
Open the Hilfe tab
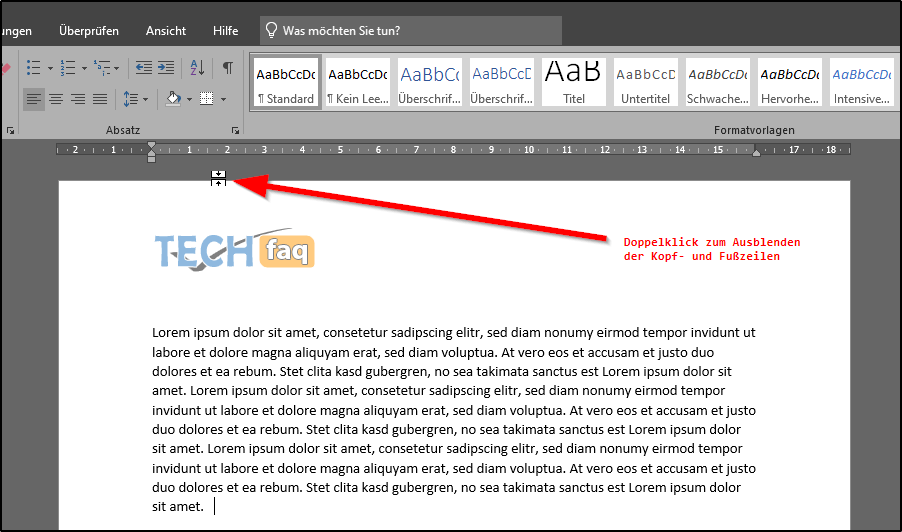coord(226,31)
